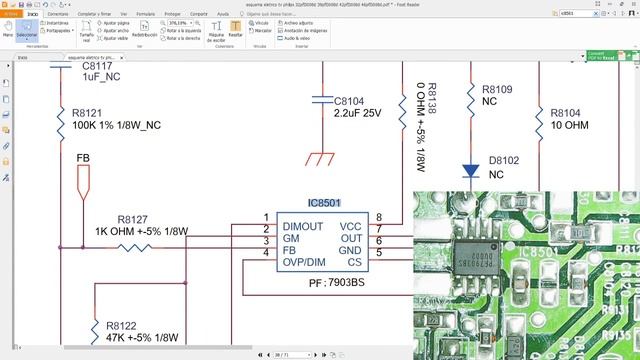
Task: Print with the quick access printer icon
Action: click(x=29, y=4)
